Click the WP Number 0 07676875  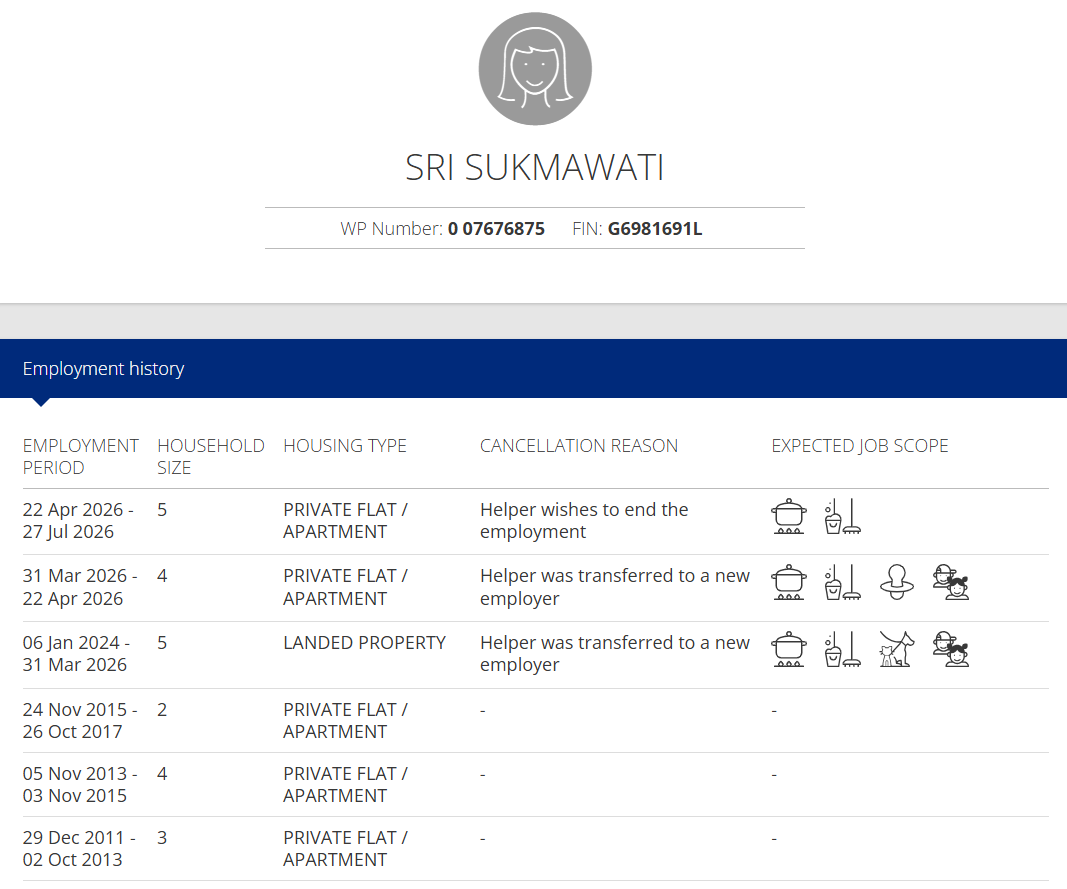[x=496, y=229]
